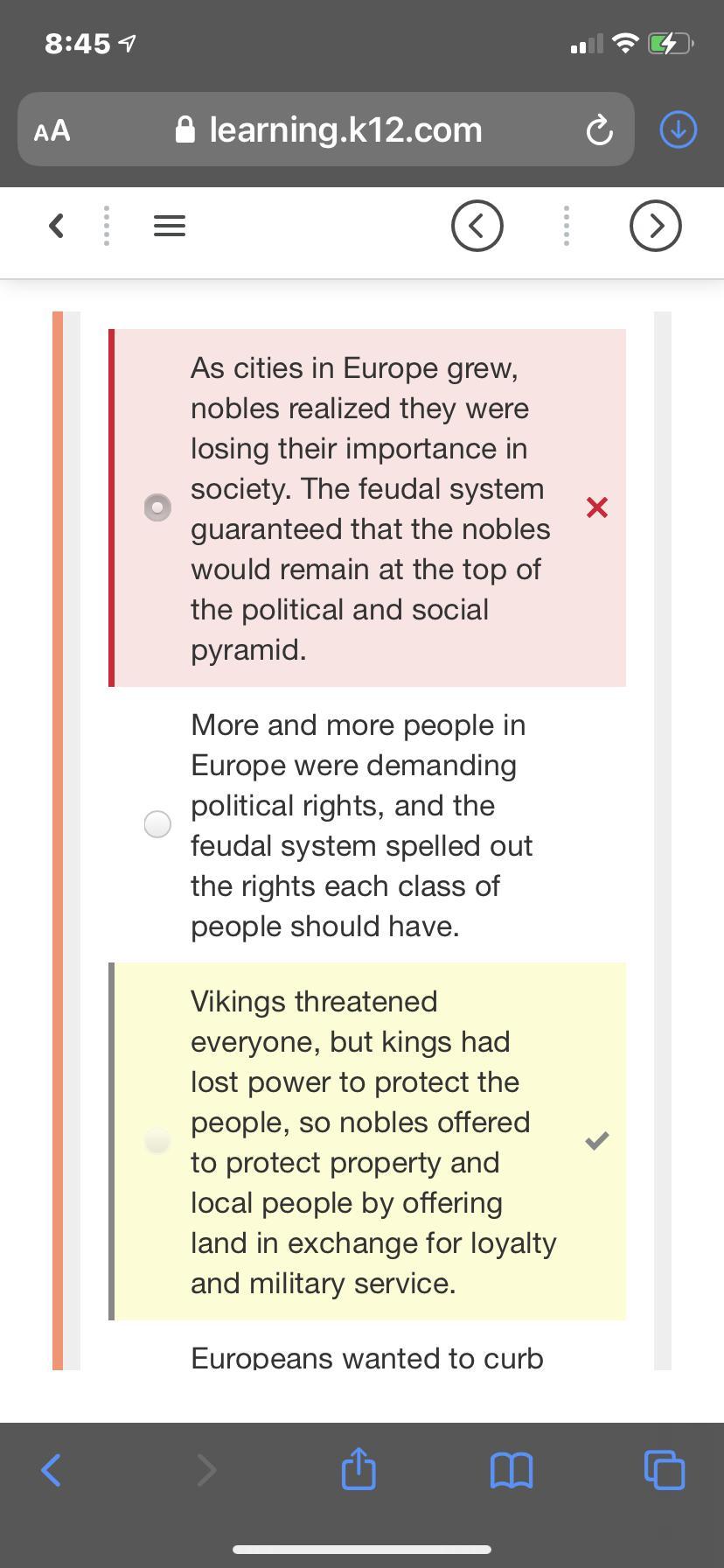Open the Safari downloads icon
Screen dimensions: 724x1568
coord(678,129)
